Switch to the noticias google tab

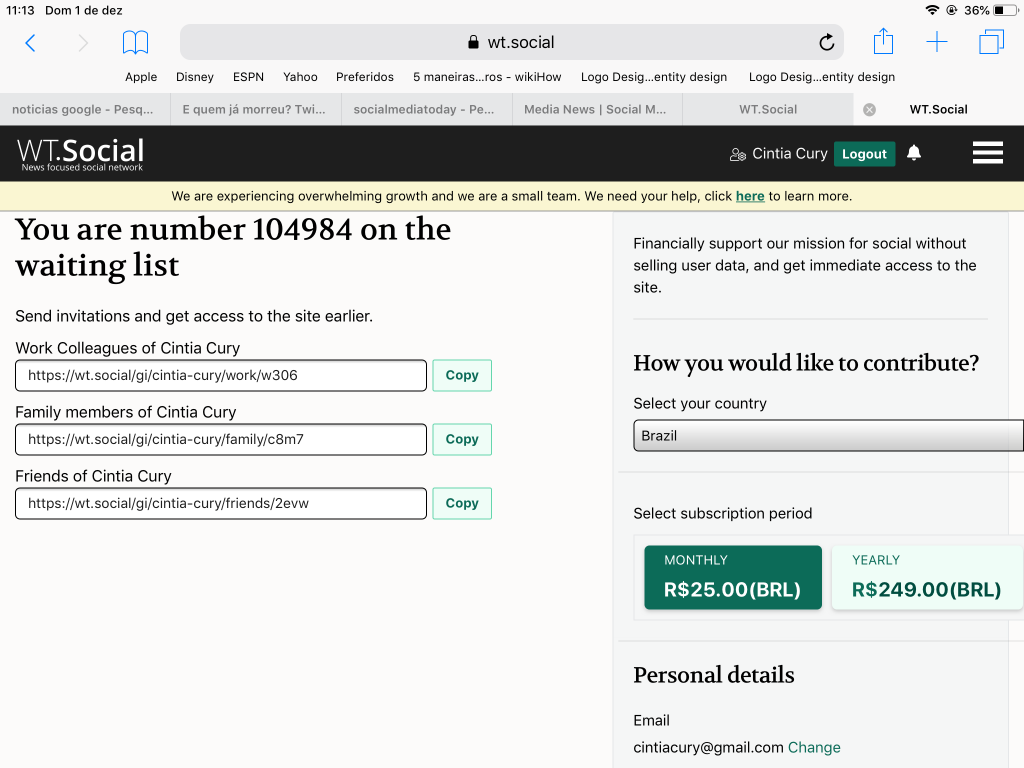pos(85,110)
